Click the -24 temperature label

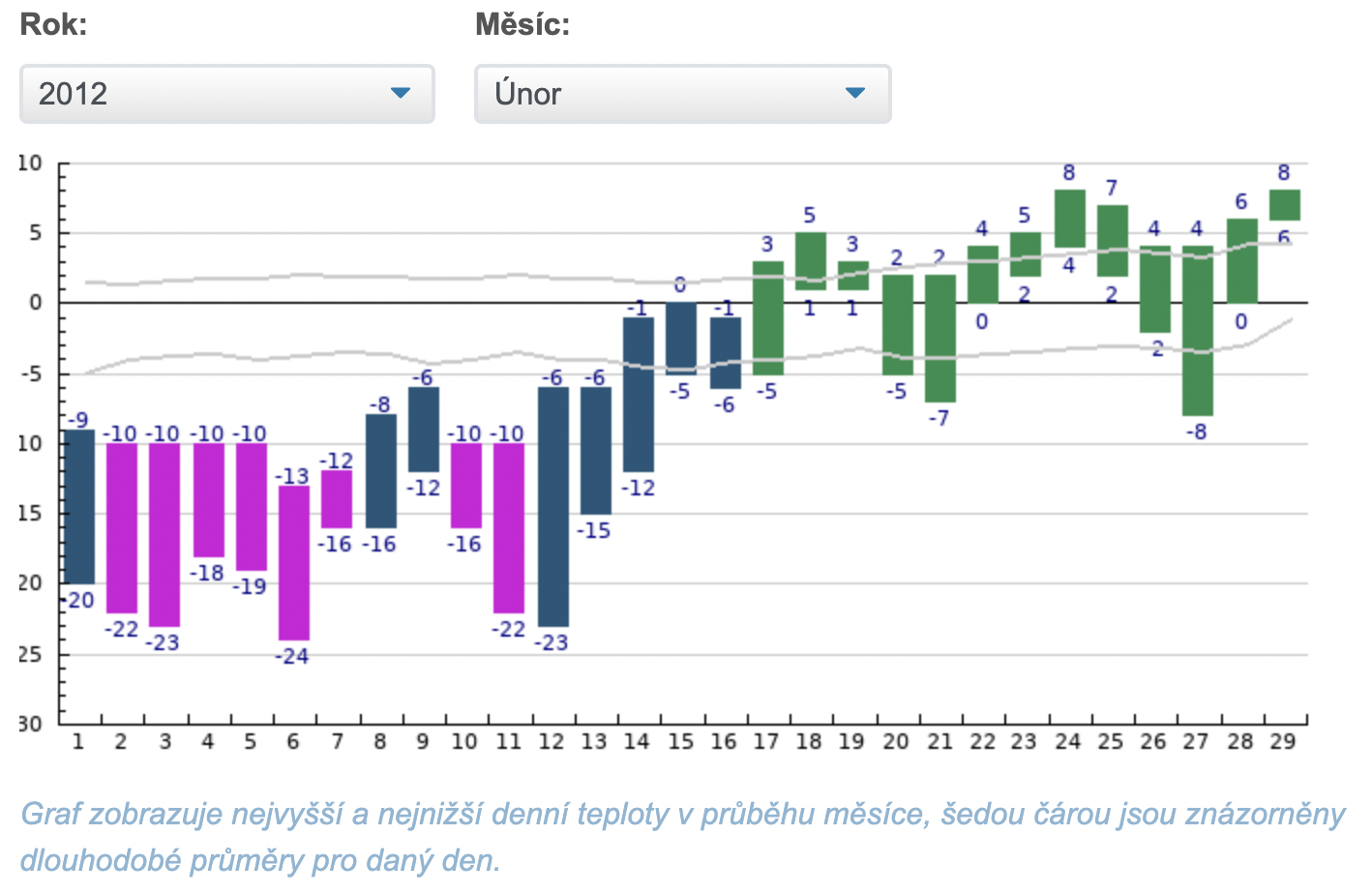pos(292,656)
